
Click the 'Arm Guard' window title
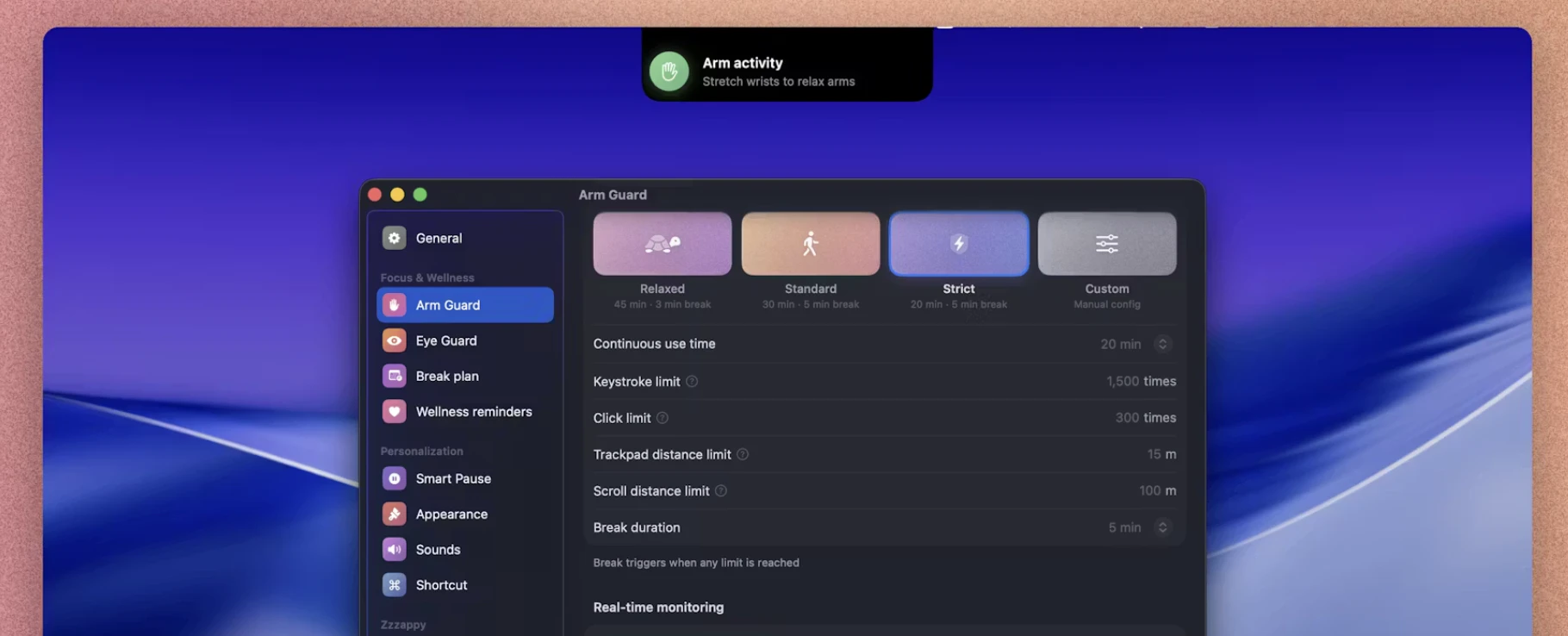click(613, 195)
